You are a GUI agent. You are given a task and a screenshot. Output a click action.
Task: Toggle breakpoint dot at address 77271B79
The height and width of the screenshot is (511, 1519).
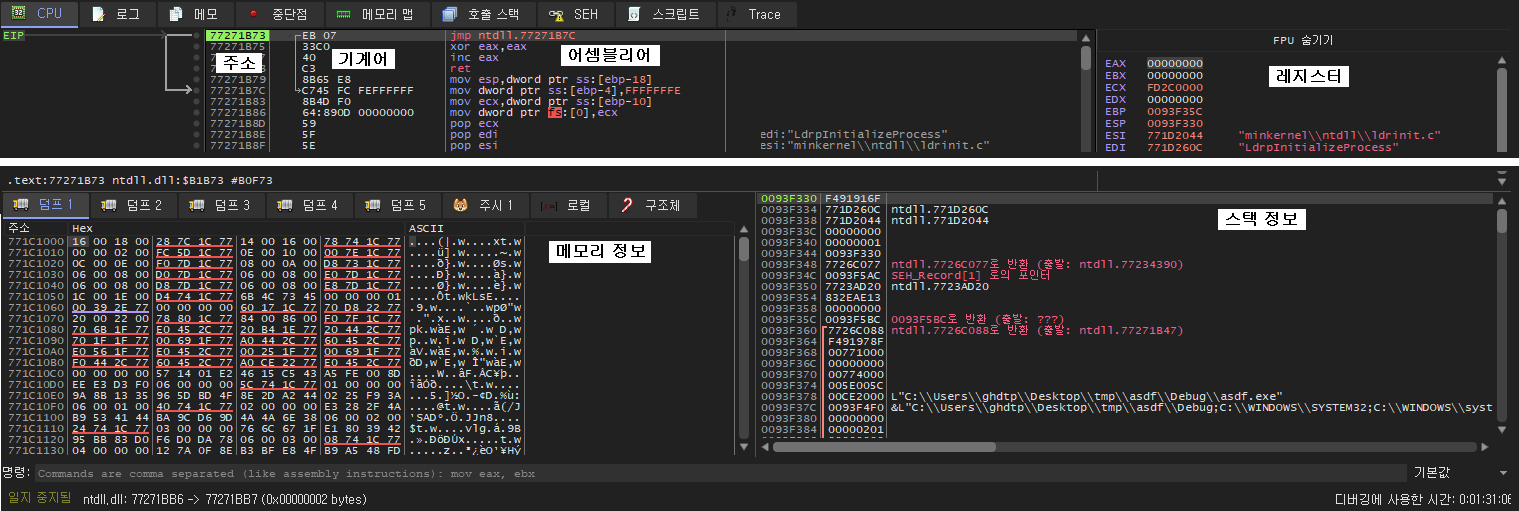[197, 79]
